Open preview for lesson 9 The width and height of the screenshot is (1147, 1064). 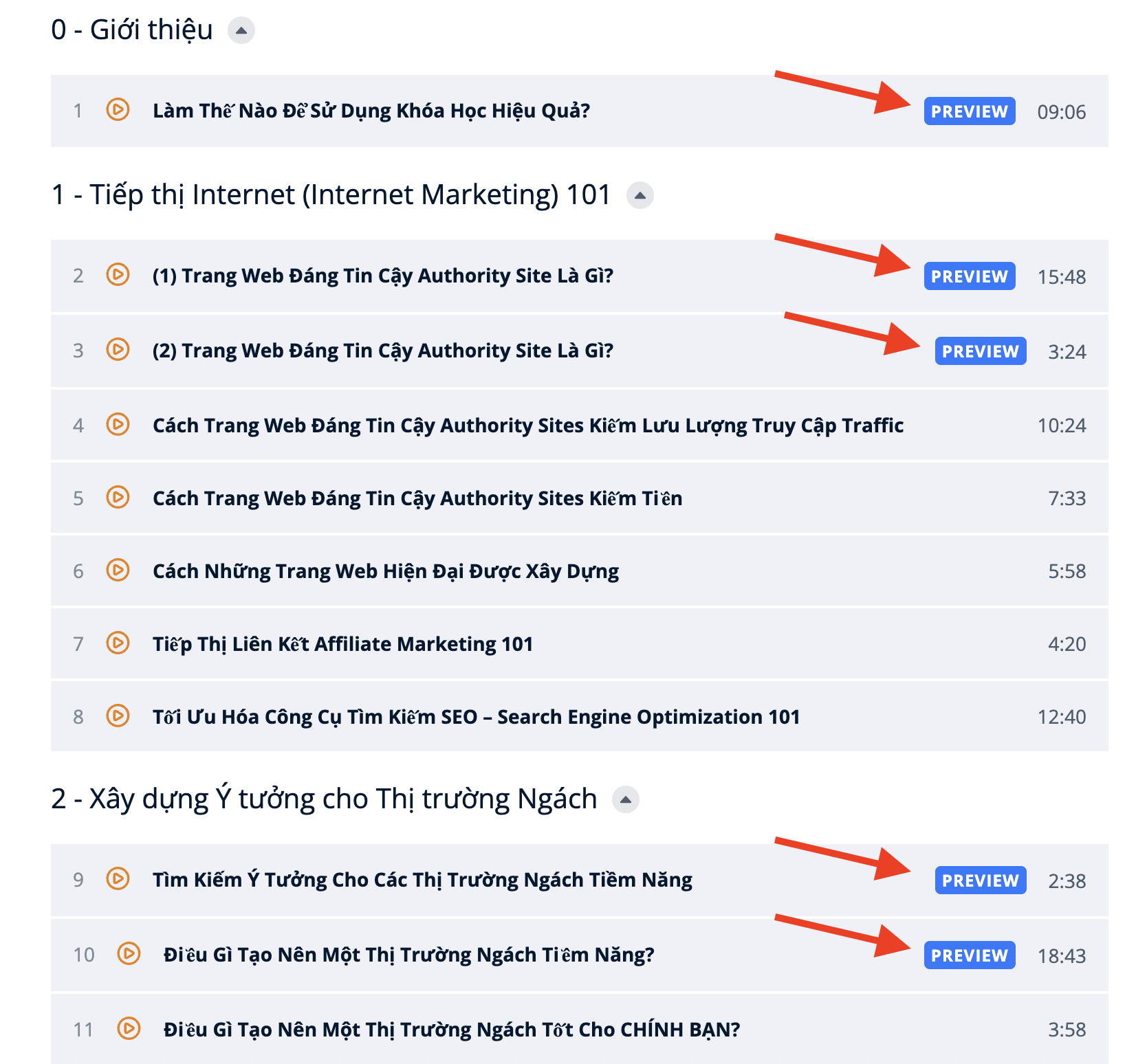click(x=980, y=880)
